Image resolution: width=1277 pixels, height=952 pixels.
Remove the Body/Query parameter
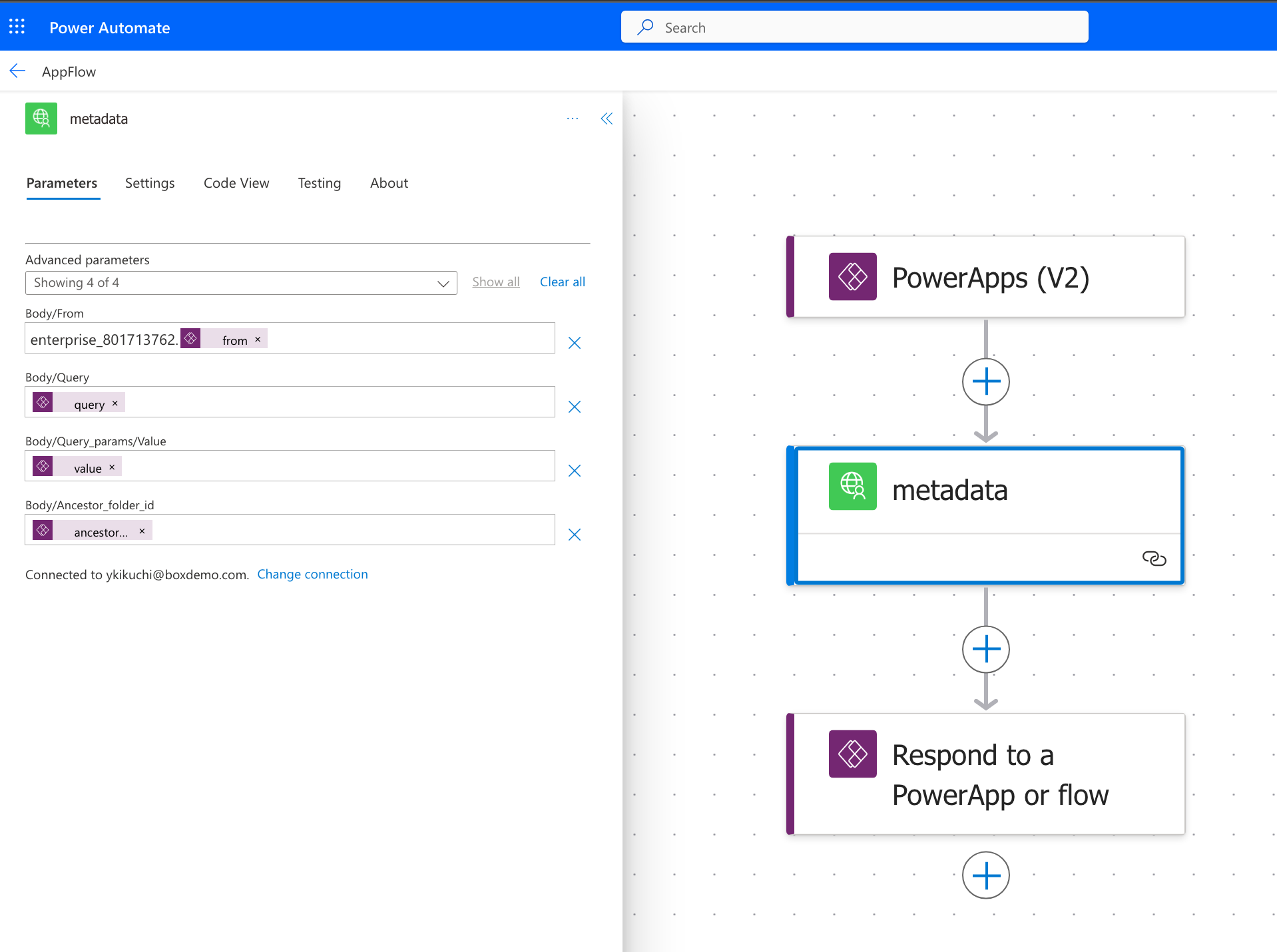575,407
